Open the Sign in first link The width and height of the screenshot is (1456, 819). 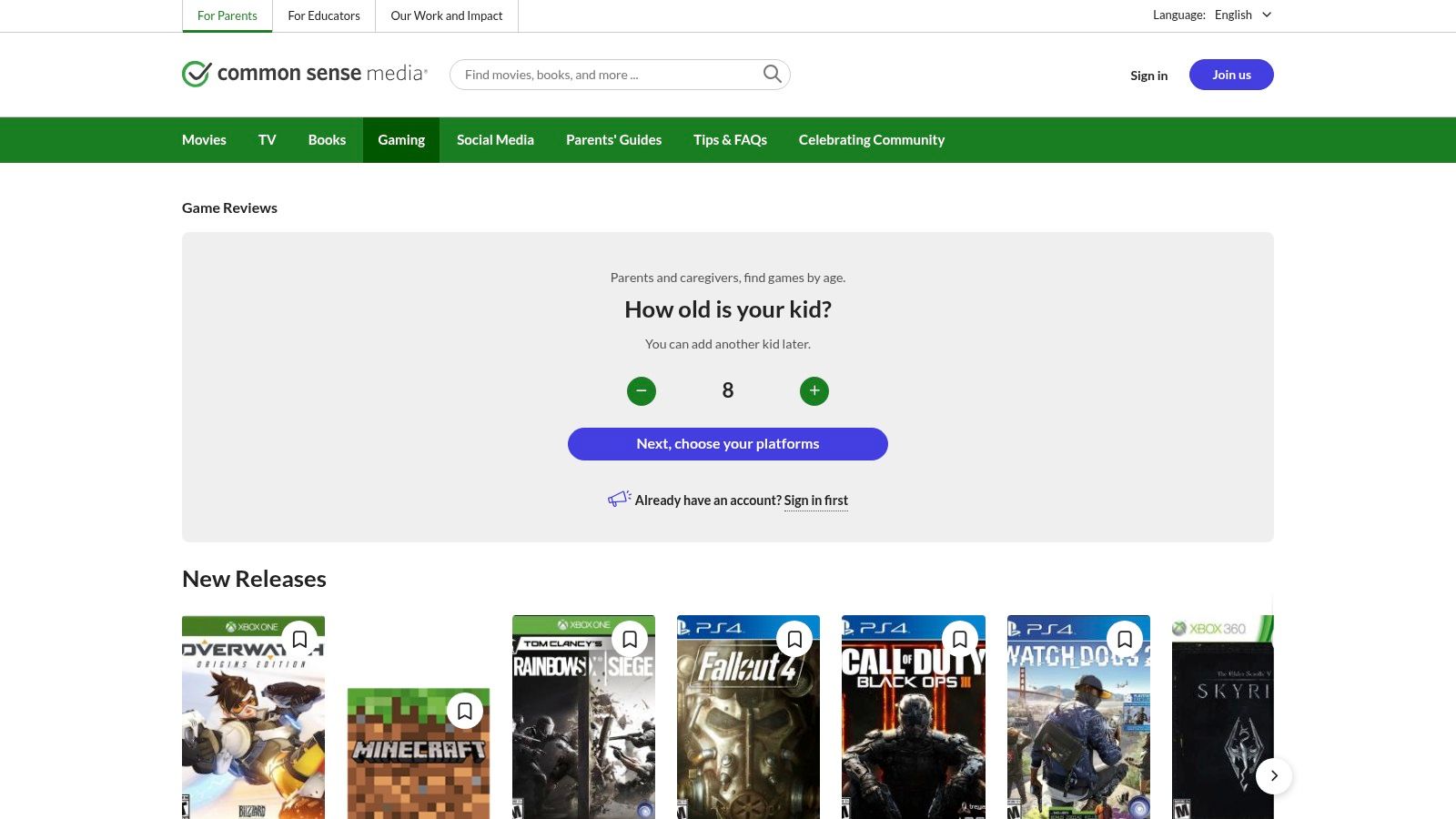pyautogui.click(x=815, y=500)
